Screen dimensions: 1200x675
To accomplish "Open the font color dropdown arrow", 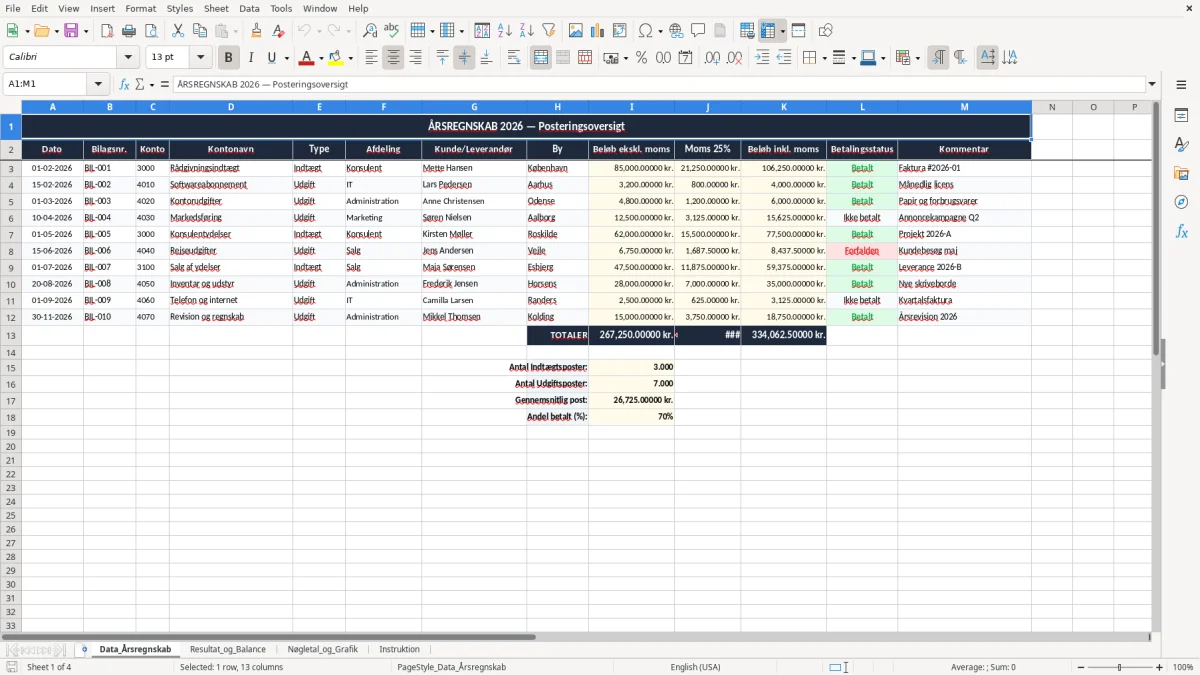I will coord(321,58).
